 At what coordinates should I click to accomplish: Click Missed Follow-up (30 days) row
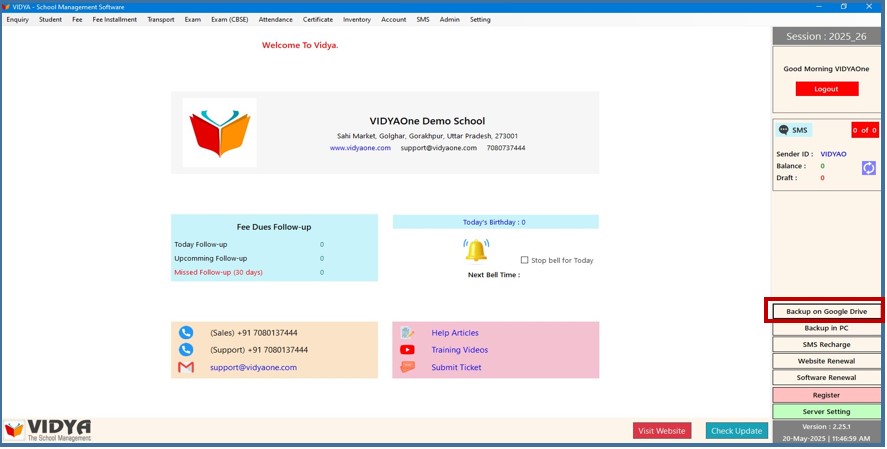tap(249, 272)
